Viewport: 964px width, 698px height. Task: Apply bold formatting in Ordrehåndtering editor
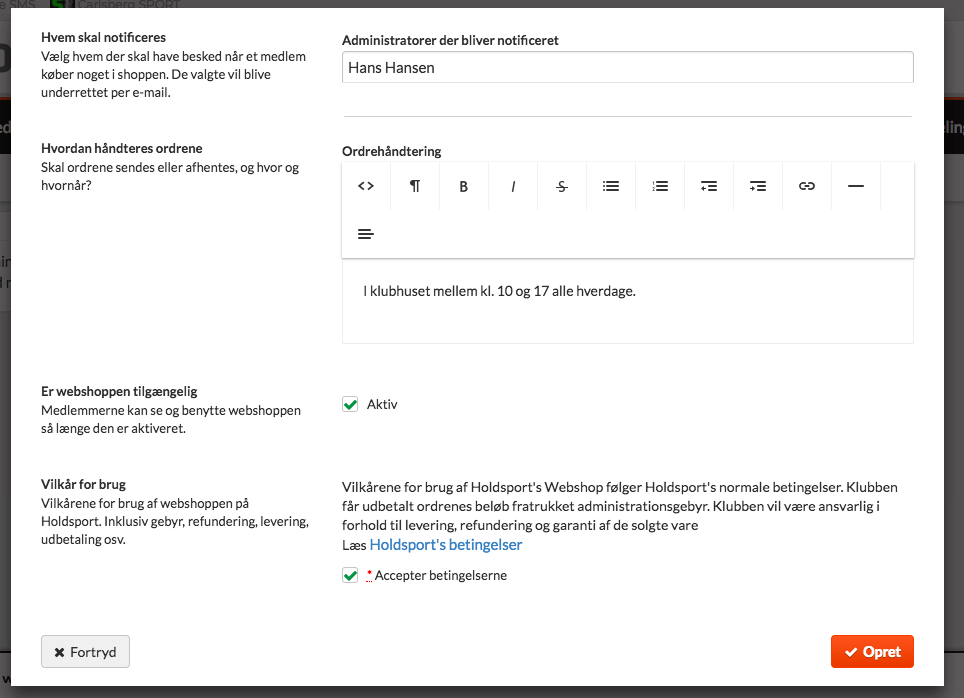point(464,186)
